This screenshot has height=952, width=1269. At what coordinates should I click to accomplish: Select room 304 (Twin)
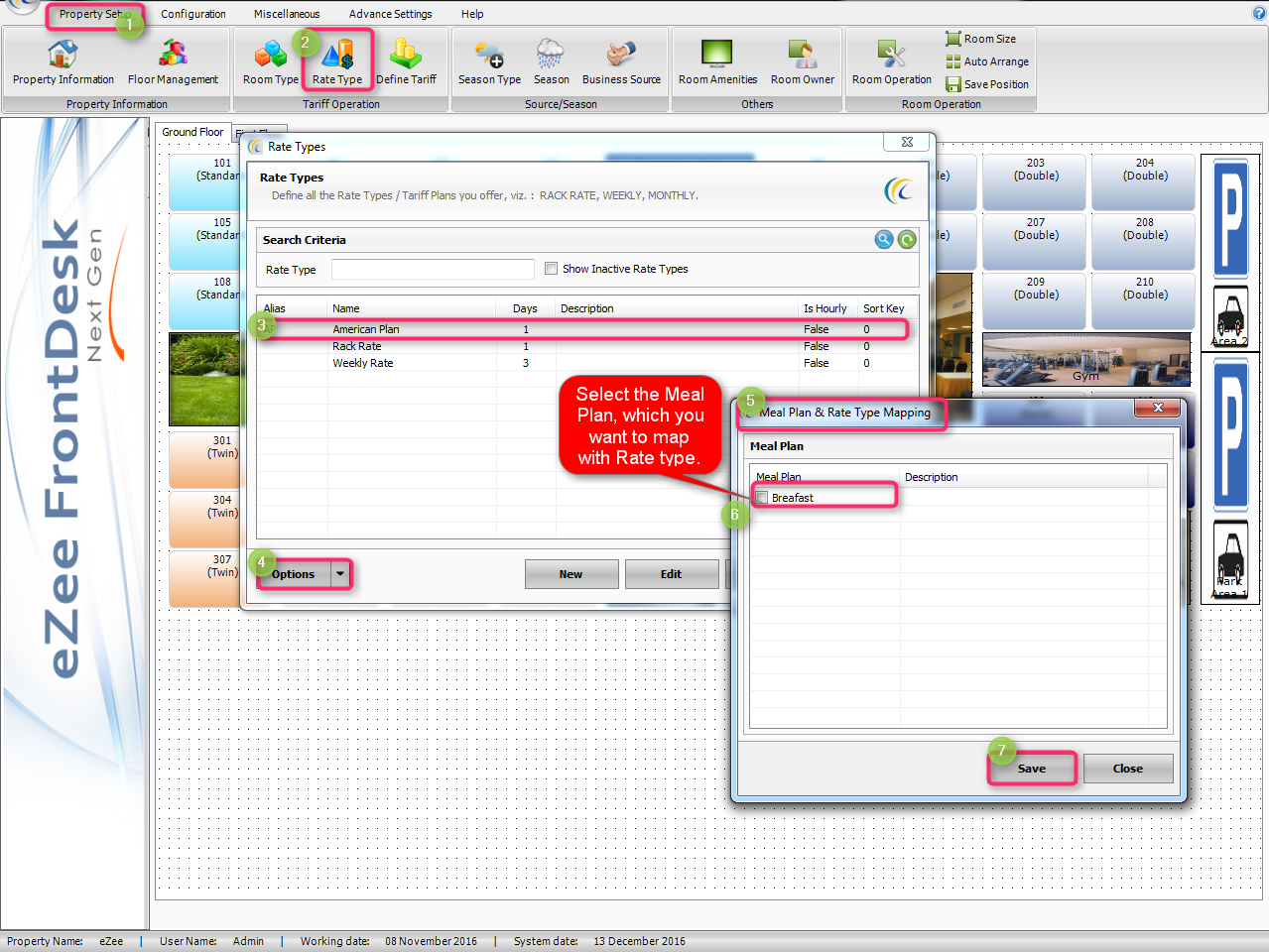point(205,518)
